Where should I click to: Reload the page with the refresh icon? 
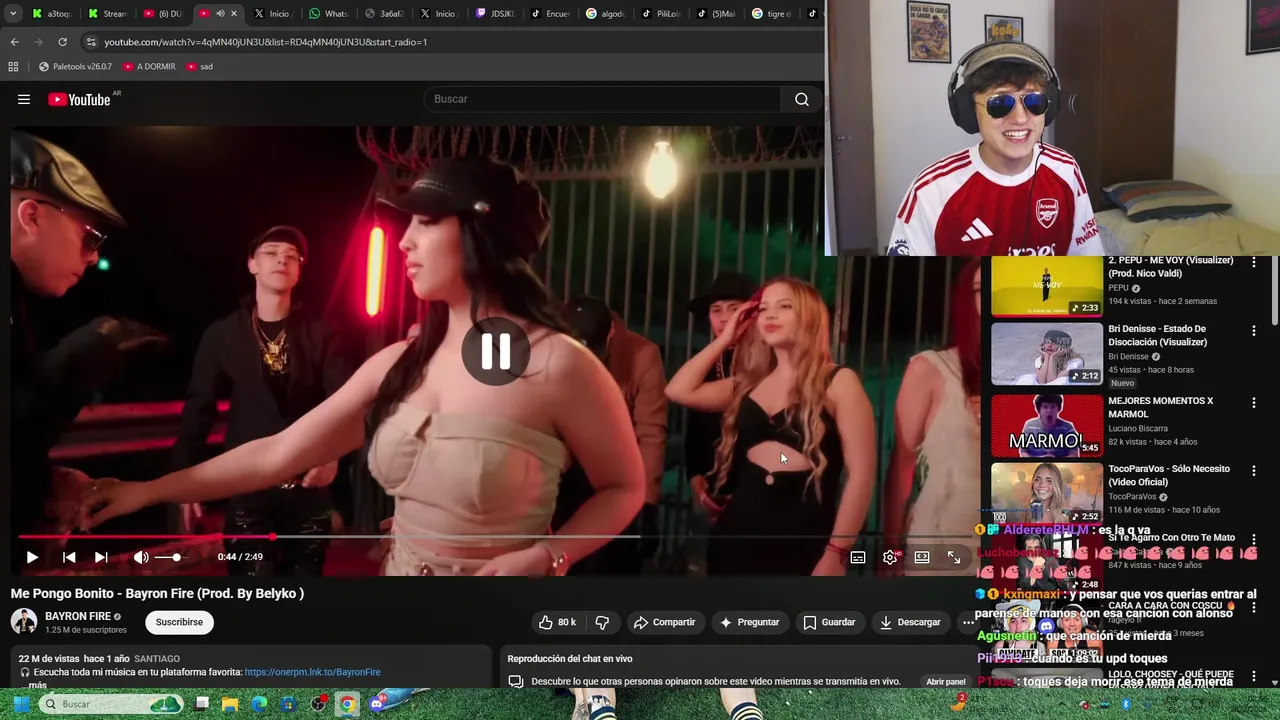point(62,42)
